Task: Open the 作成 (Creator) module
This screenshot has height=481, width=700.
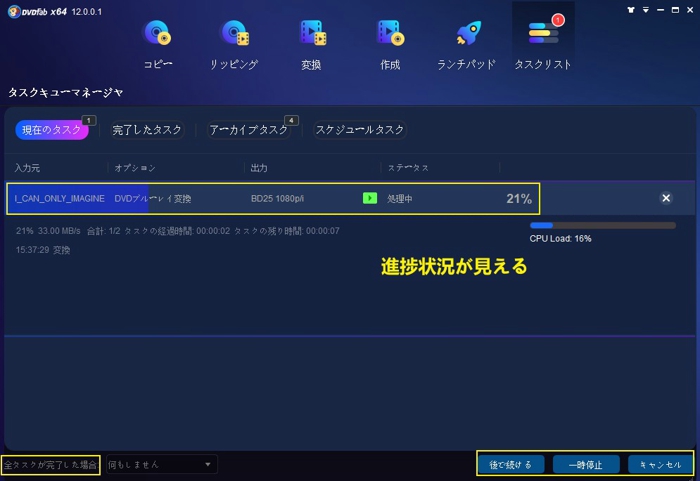Action: [390, 44]
